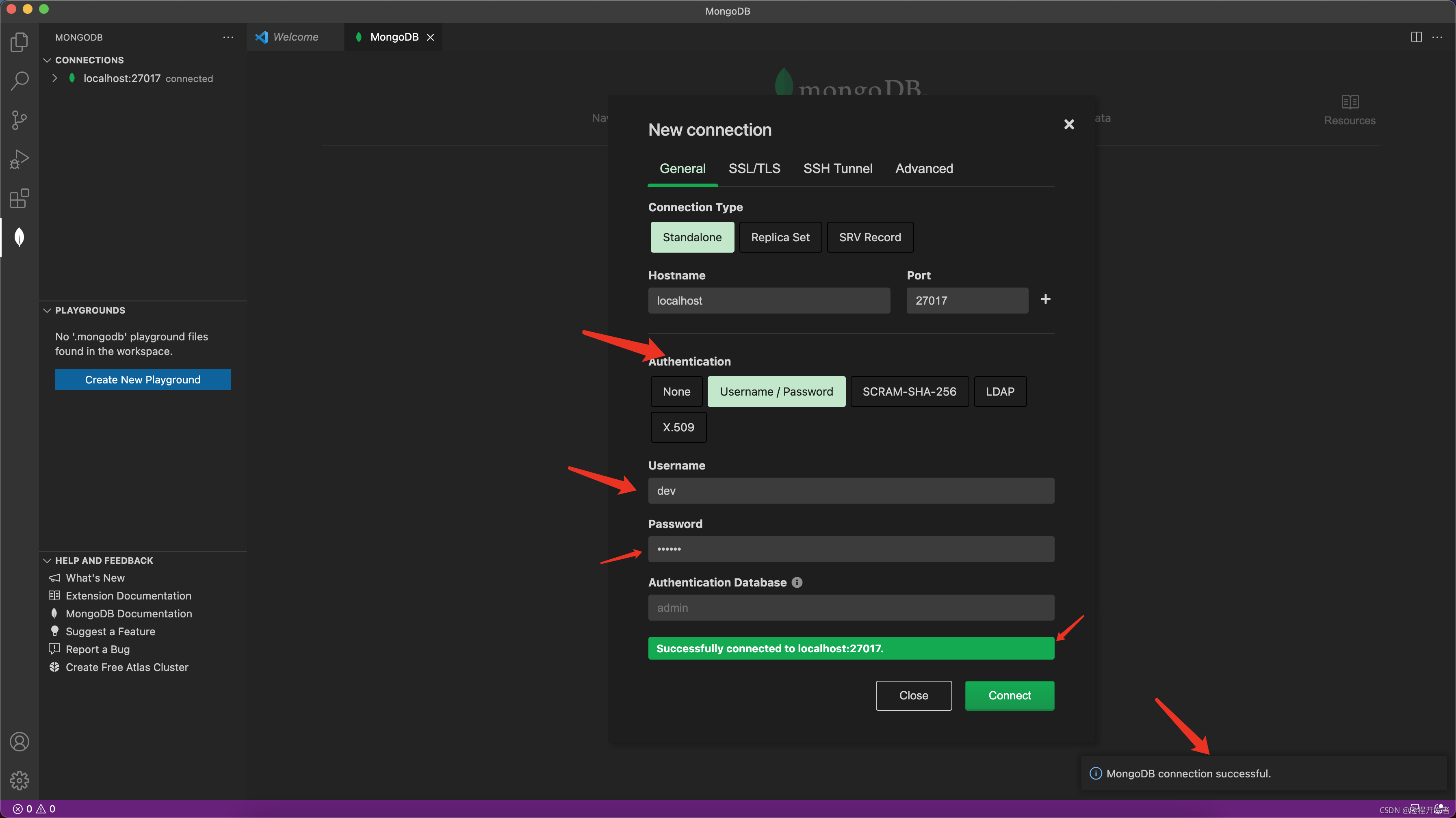Collapse the CONNECTIONS section
Screen dimensions: 1456x818
pyautogui.click(x=48, y=60)
